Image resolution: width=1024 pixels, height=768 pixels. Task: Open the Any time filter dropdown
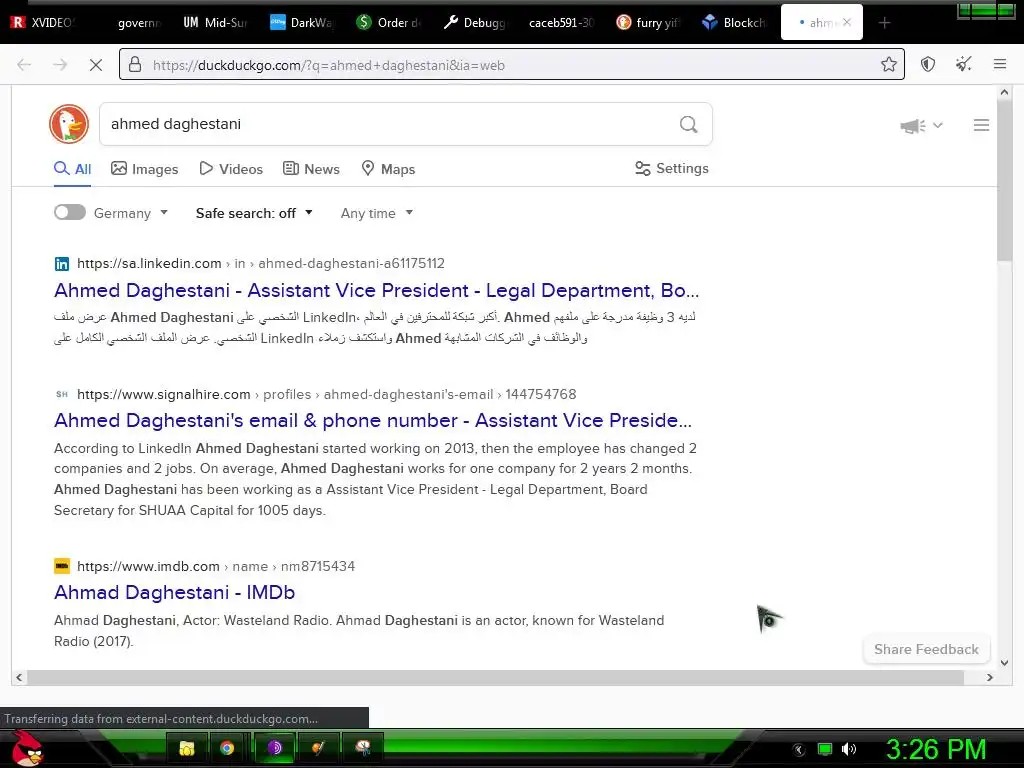[x=377, y=213]
